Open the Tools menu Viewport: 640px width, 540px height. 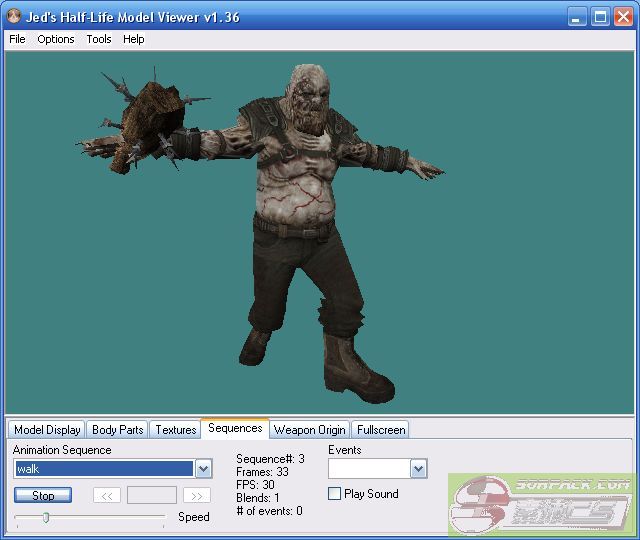coord(99,39)
